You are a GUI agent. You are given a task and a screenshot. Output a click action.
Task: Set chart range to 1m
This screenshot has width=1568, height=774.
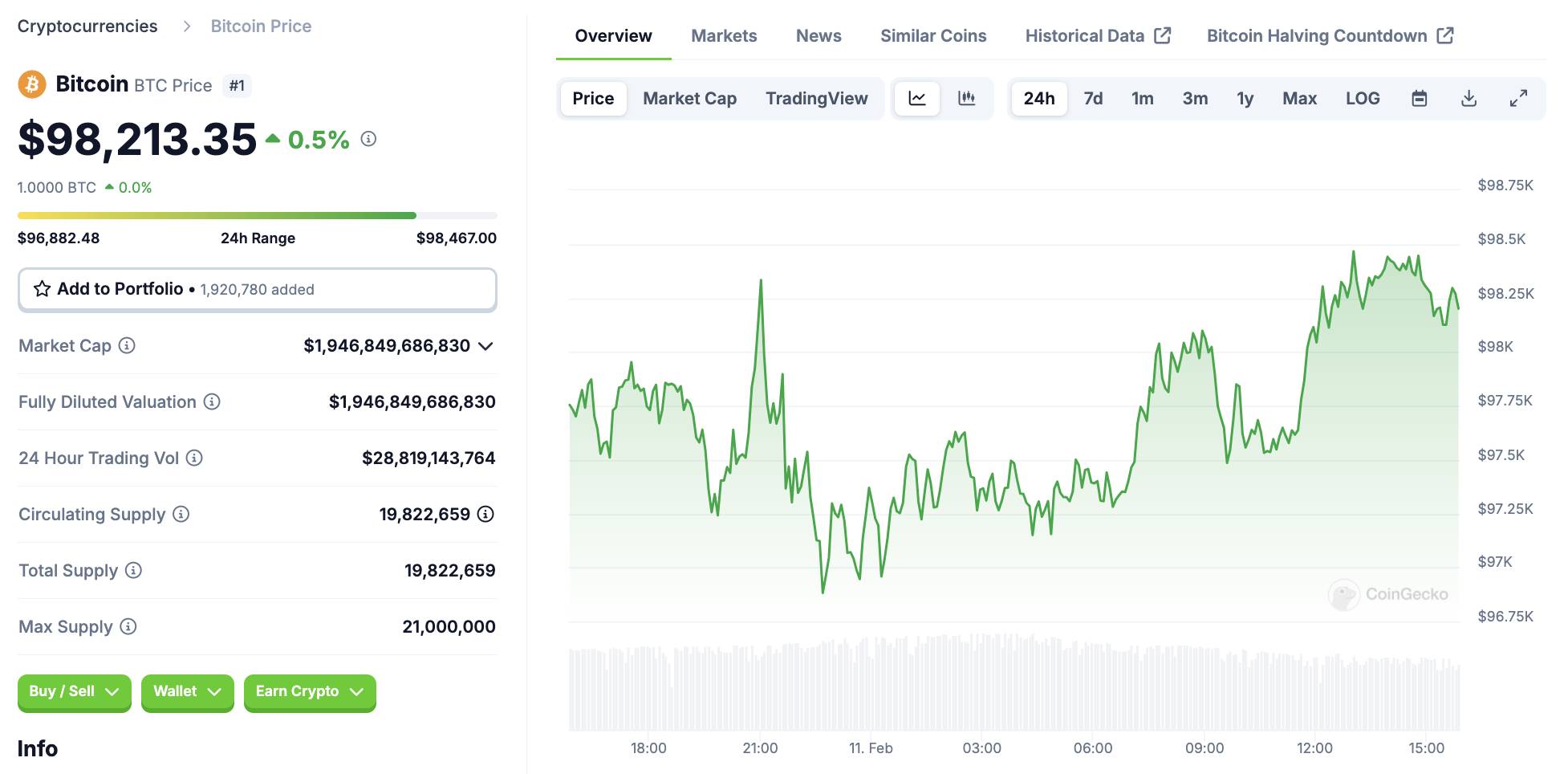pyautogui.click(x=1143, y=99)
